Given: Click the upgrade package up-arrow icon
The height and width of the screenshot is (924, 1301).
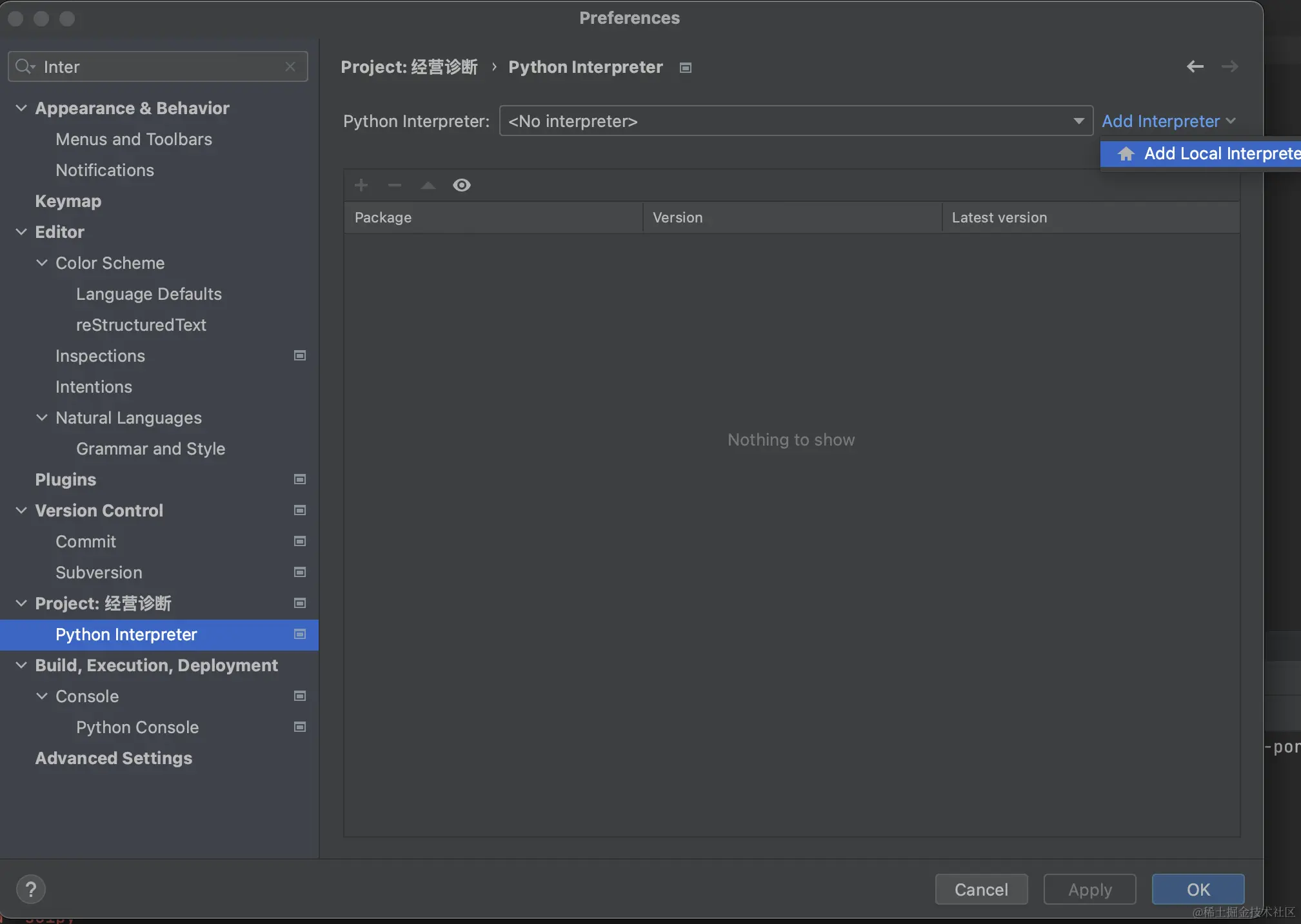Looking at the screenshot, I should (428, 186).
